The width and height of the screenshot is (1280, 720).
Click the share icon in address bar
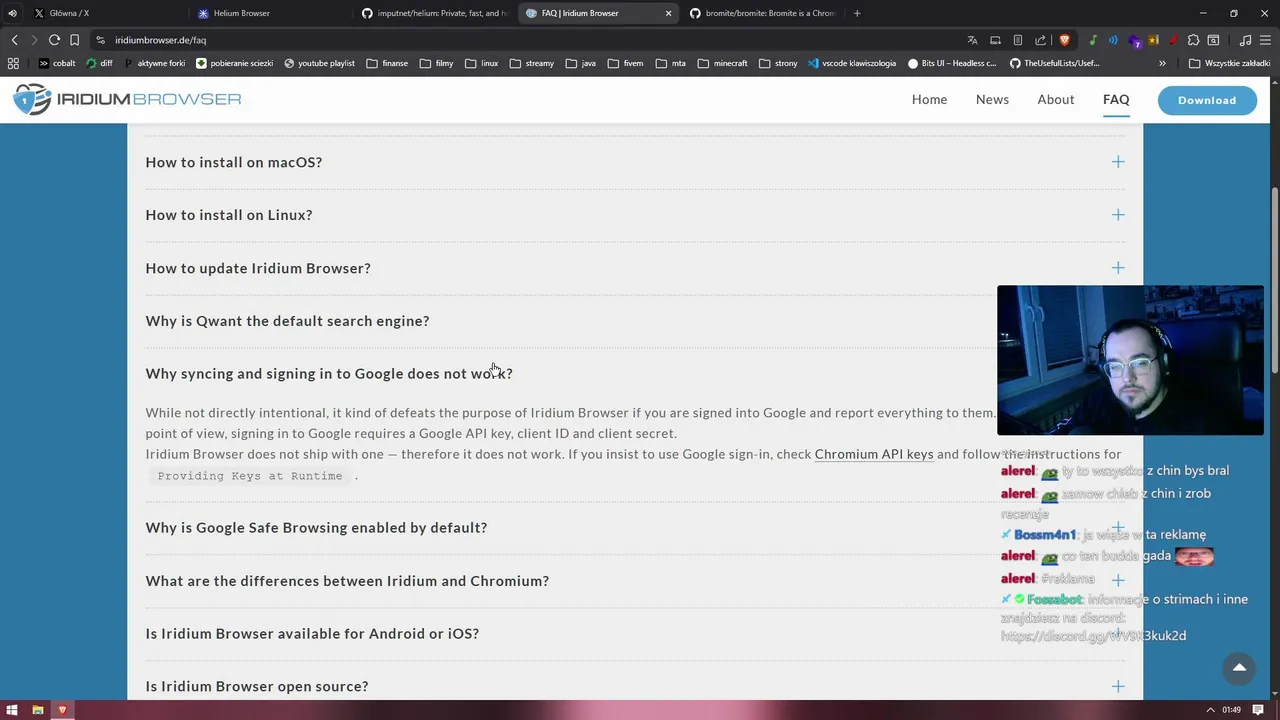click(1041, 40)
